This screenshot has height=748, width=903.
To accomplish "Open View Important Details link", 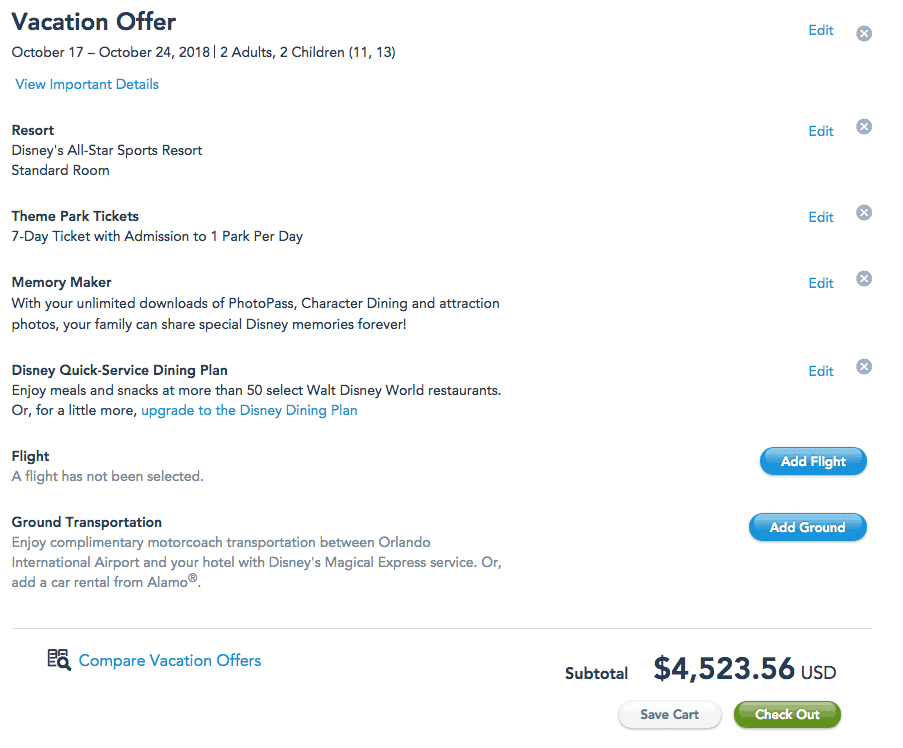I will click(x=87, y=84).
